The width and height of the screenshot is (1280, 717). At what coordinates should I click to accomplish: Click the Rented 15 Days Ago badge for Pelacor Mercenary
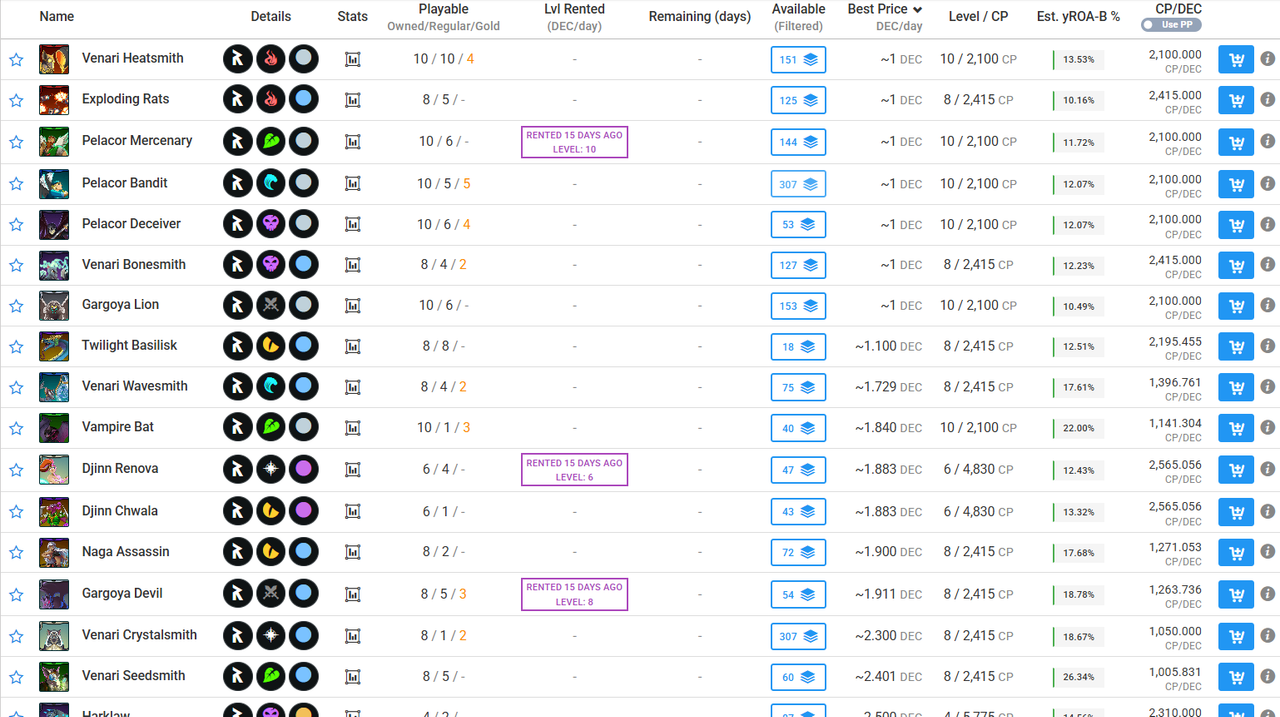point(574,142)
